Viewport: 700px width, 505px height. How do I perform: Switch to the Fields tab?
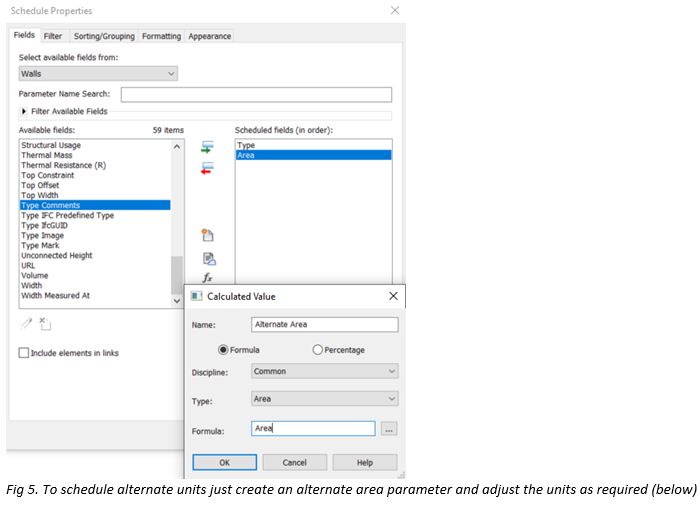(24, 35)
